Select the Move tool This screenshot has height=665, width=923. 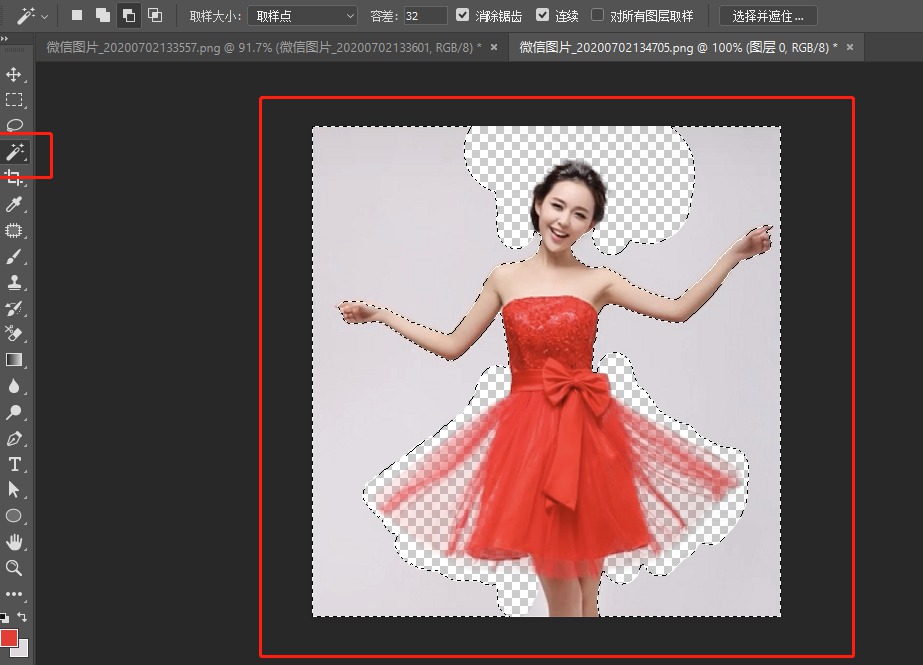click(x=13, y=74)
